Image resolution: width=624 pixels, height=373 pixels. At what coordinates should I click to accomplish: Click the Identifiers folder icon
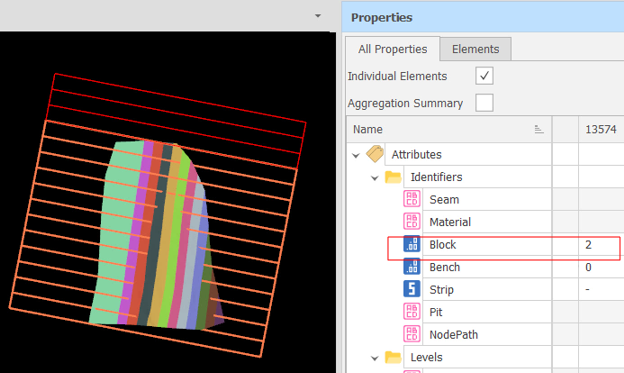[x=393, y=177]
